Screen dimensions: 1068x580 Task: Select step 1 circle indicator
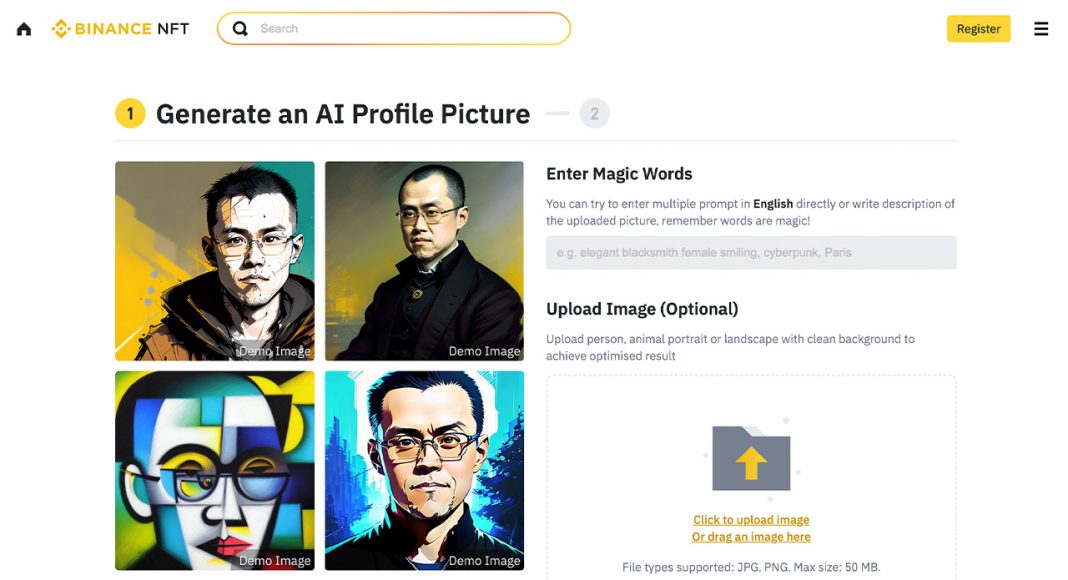130,114
